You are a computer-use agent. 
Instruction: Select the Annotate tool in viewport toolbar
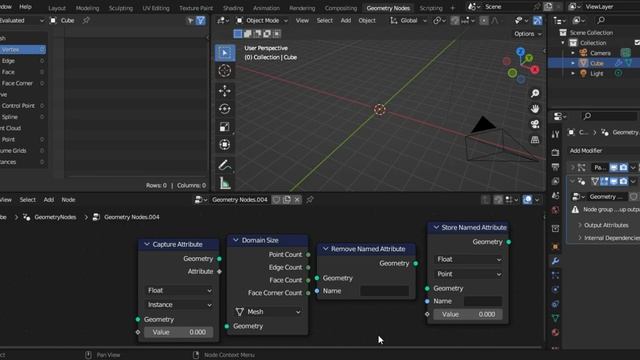coord(224,165)
